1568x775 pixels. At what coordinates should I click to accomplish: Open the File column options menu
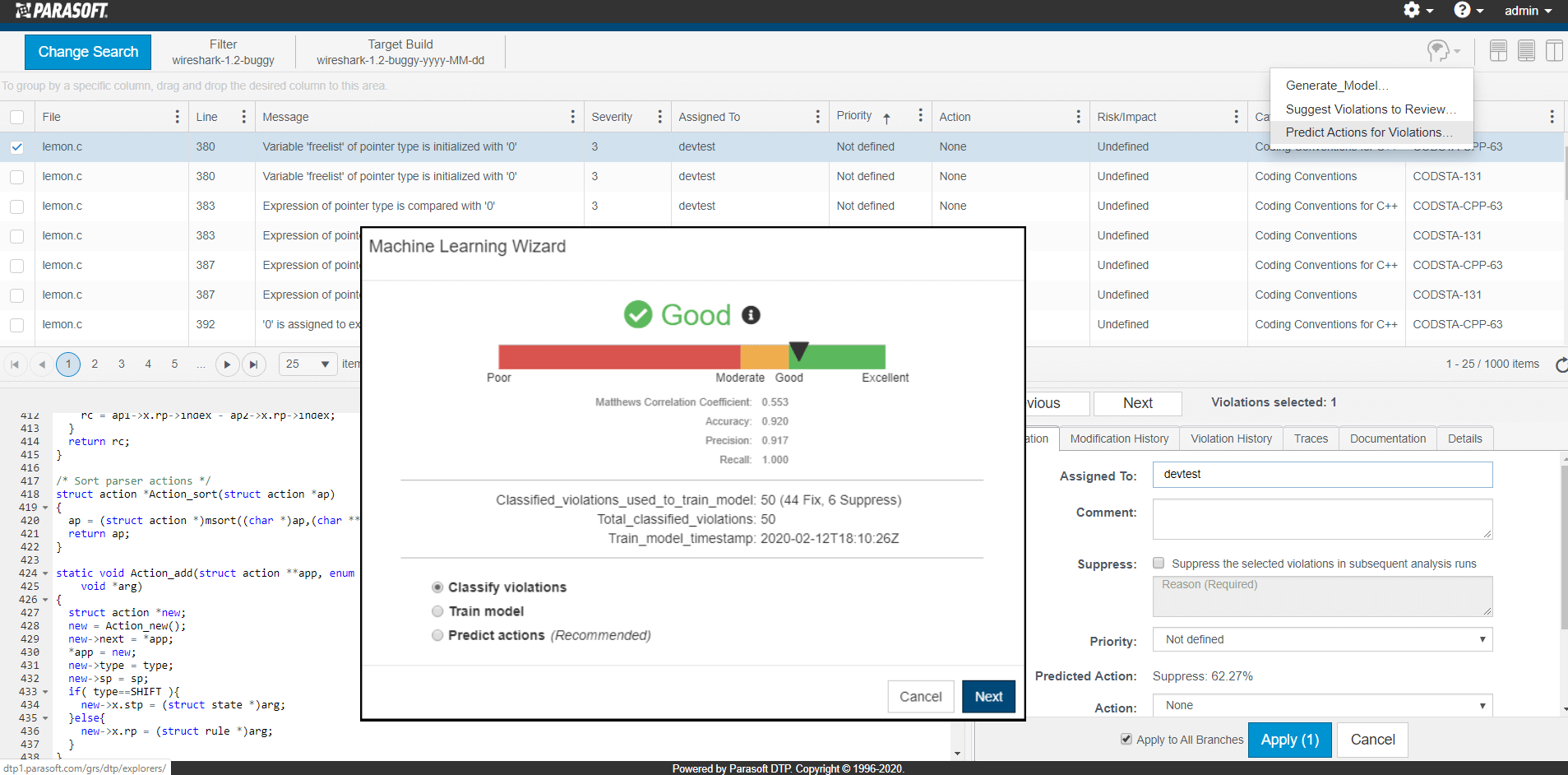[x=177, y=117]
